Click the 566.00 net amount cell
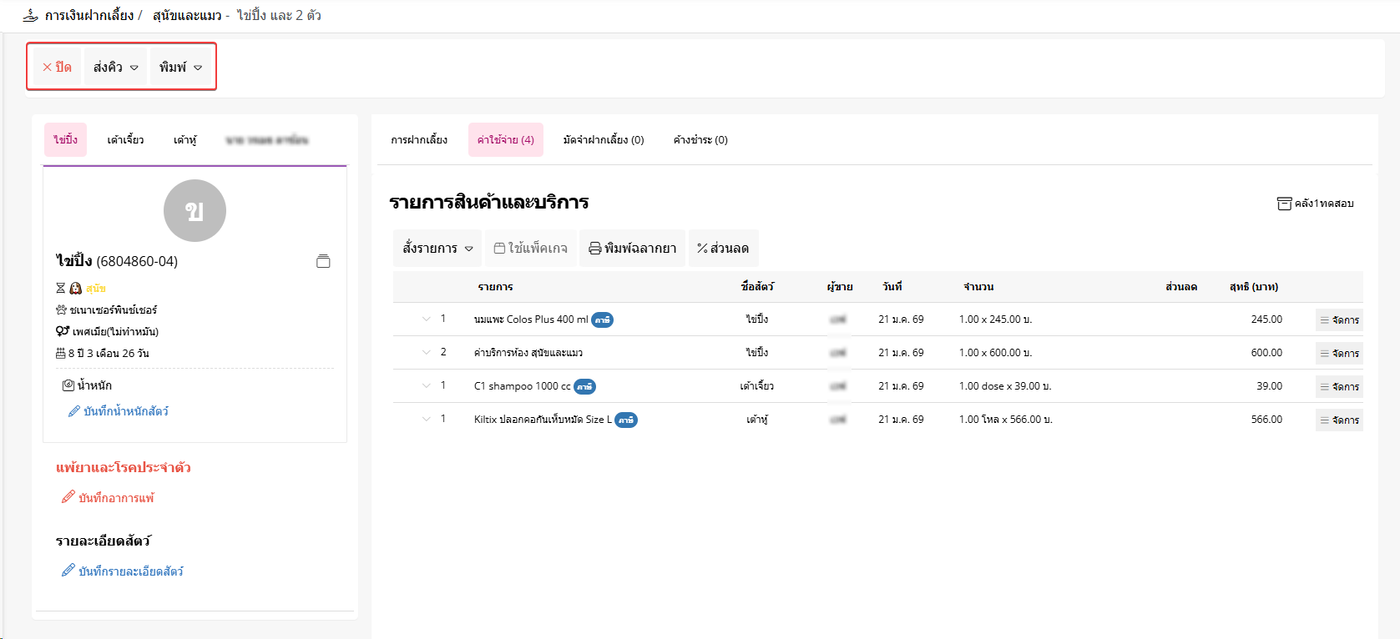Viewport: 1400px width, 639px height. click(x=1266, y=420)
